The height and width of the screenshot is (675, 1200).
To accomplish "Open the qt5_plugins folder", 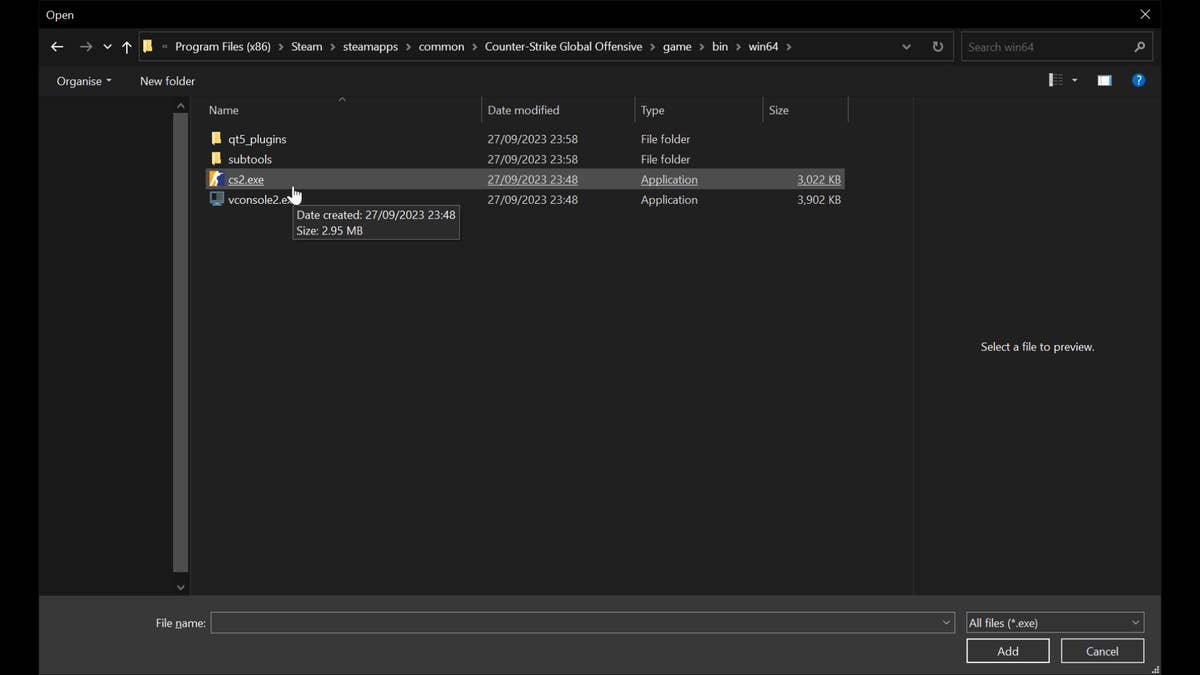I will point(257,139).
